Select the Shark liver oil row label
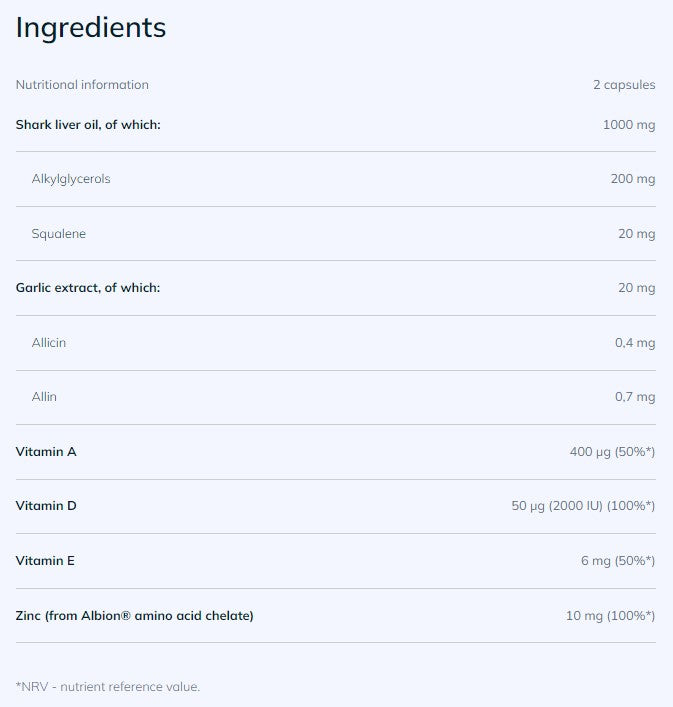Viewport: 673px width, 707px height. (88, 125)
